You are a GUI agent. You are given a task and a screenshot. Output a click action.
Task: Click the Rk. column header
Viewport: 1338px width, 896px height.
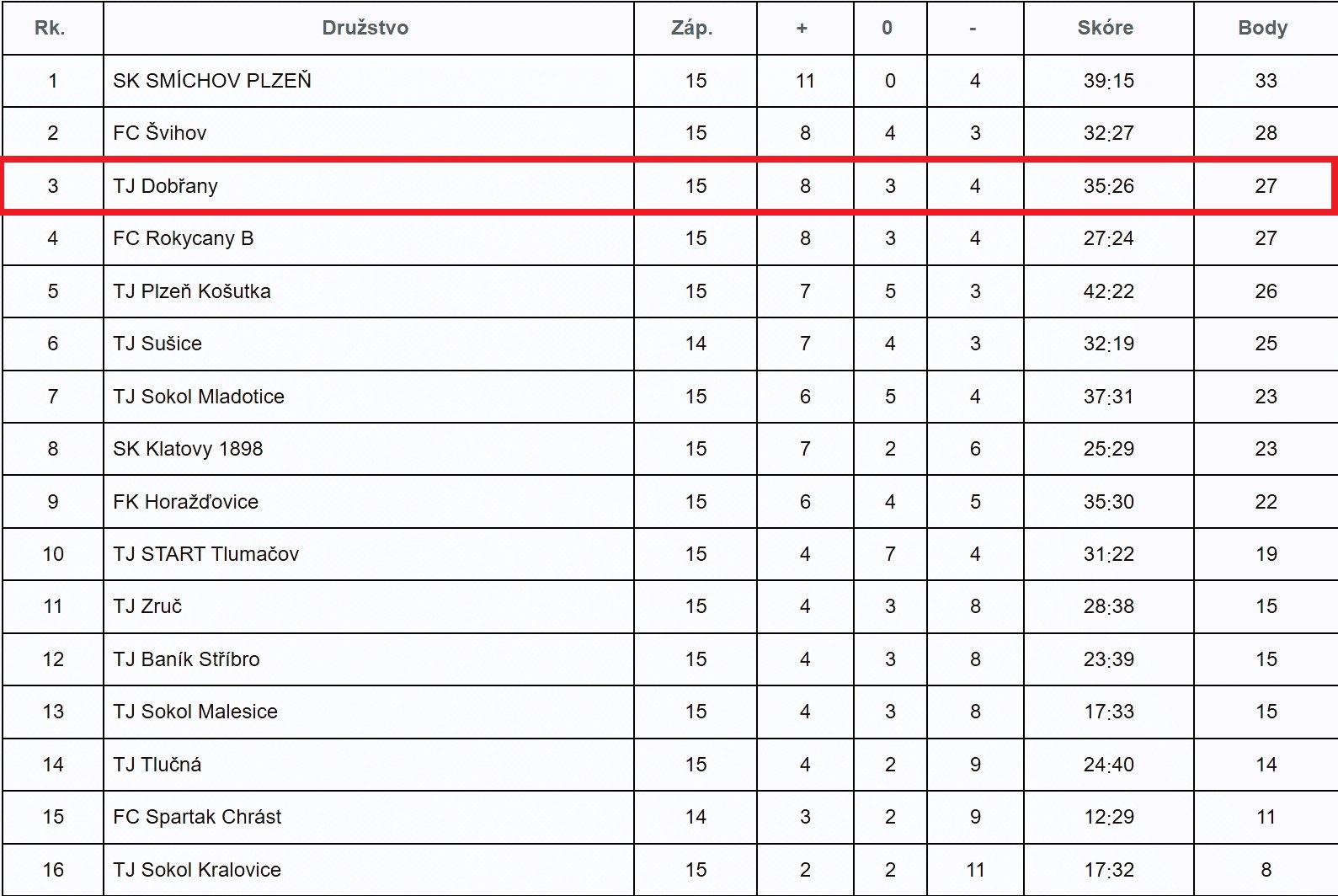[x=50, y=28]
